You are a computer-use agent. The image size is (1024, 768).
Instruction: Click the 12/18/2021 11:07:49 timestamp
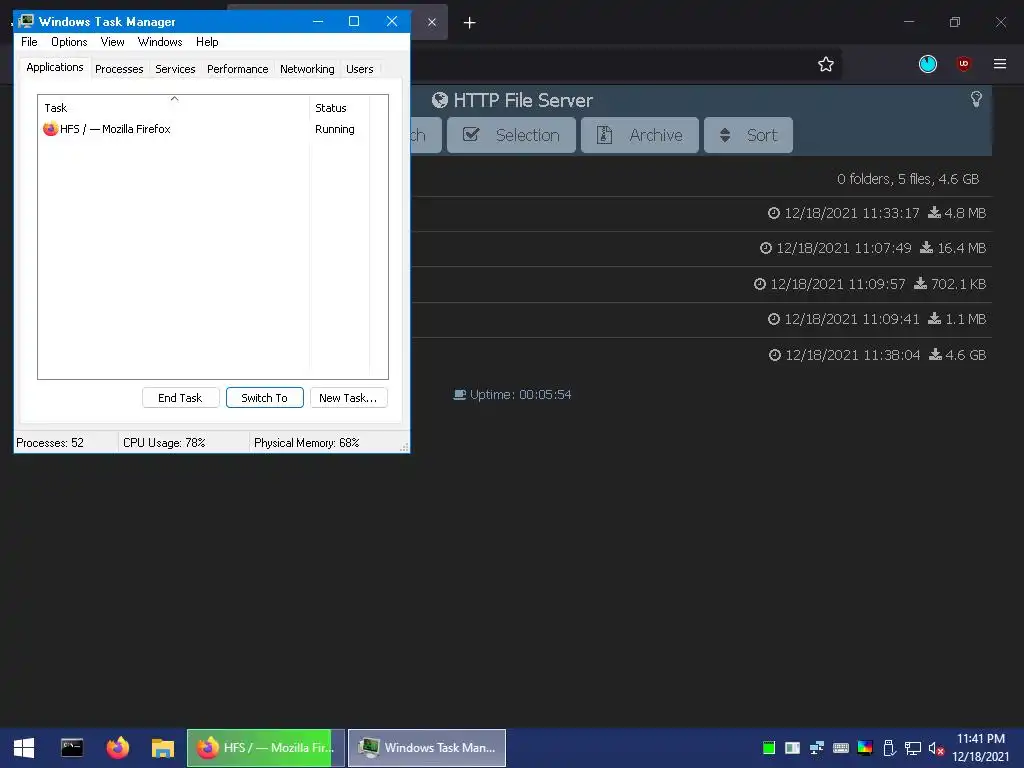coord(844,248)
